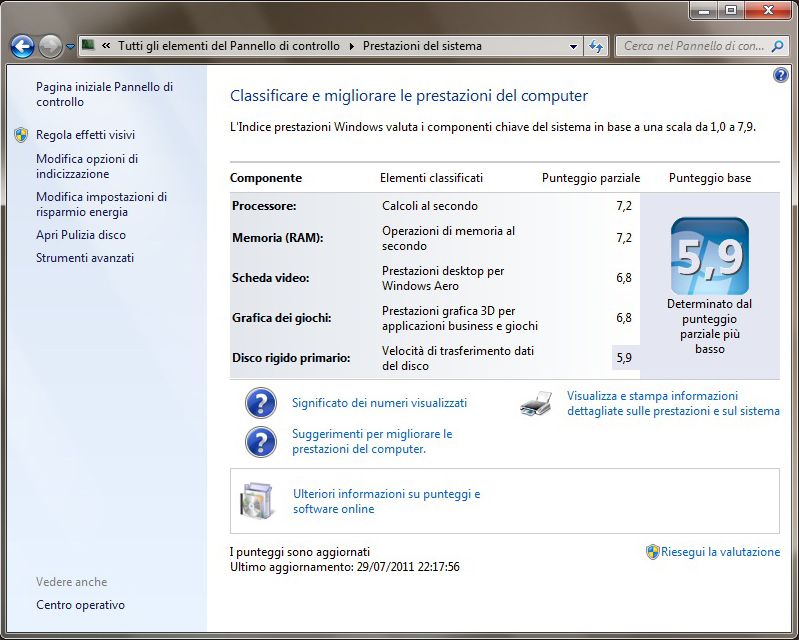Click question icon beside 'Significato dei numeri'
Viewport: 799px width, 640px height.
click(261, 403)
